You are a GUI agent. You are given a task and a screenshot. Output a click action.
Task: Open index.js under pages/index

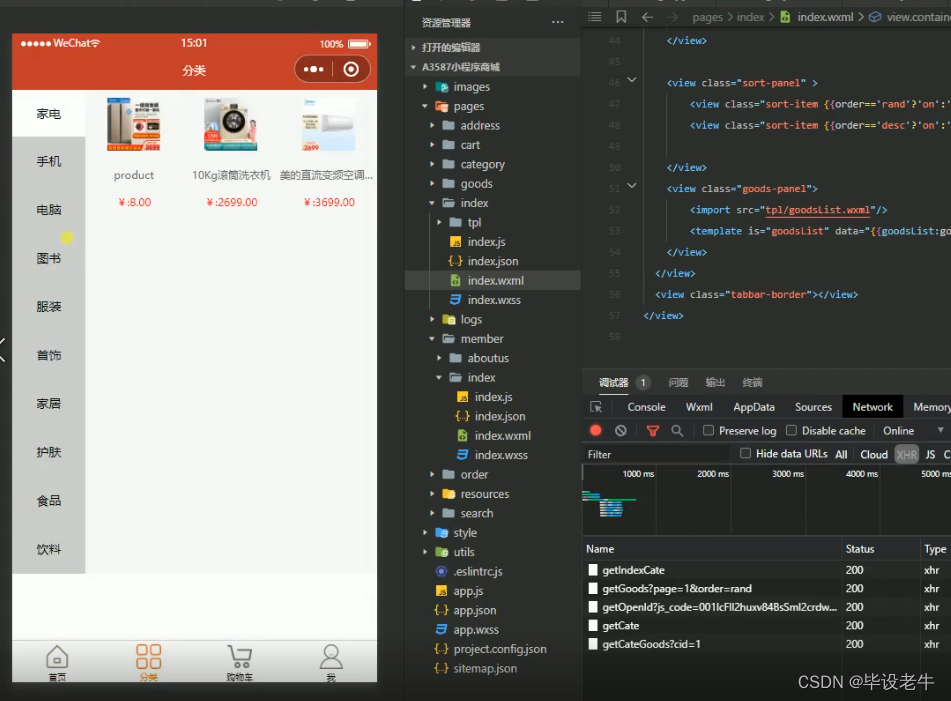(486, 242)
